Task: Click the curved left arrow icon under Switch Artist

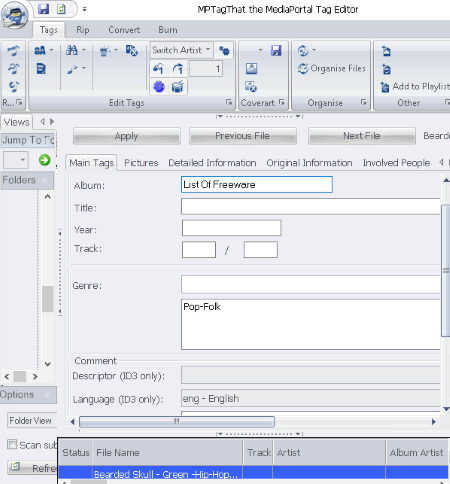Action: [158, 69]
